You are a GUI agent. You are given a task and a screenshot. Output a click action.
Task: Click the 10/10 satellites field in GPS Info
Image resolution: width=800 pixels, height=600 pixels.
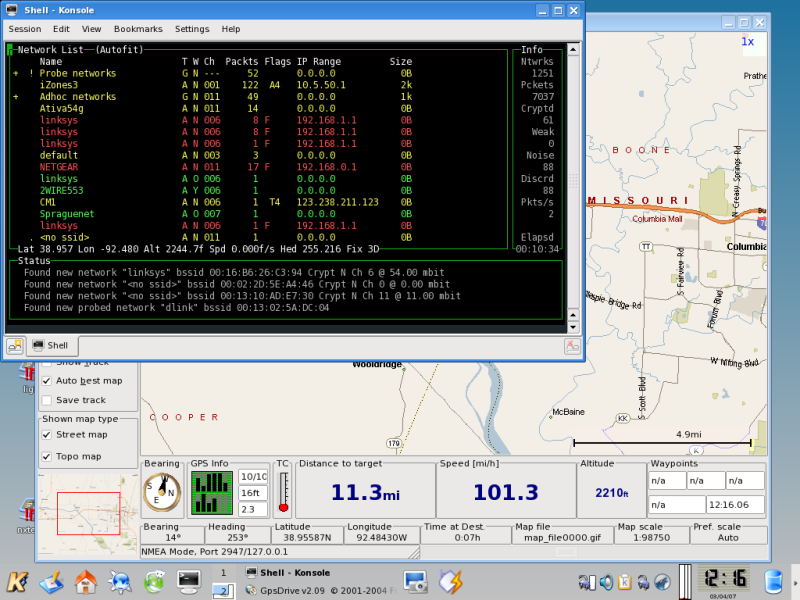253,477
